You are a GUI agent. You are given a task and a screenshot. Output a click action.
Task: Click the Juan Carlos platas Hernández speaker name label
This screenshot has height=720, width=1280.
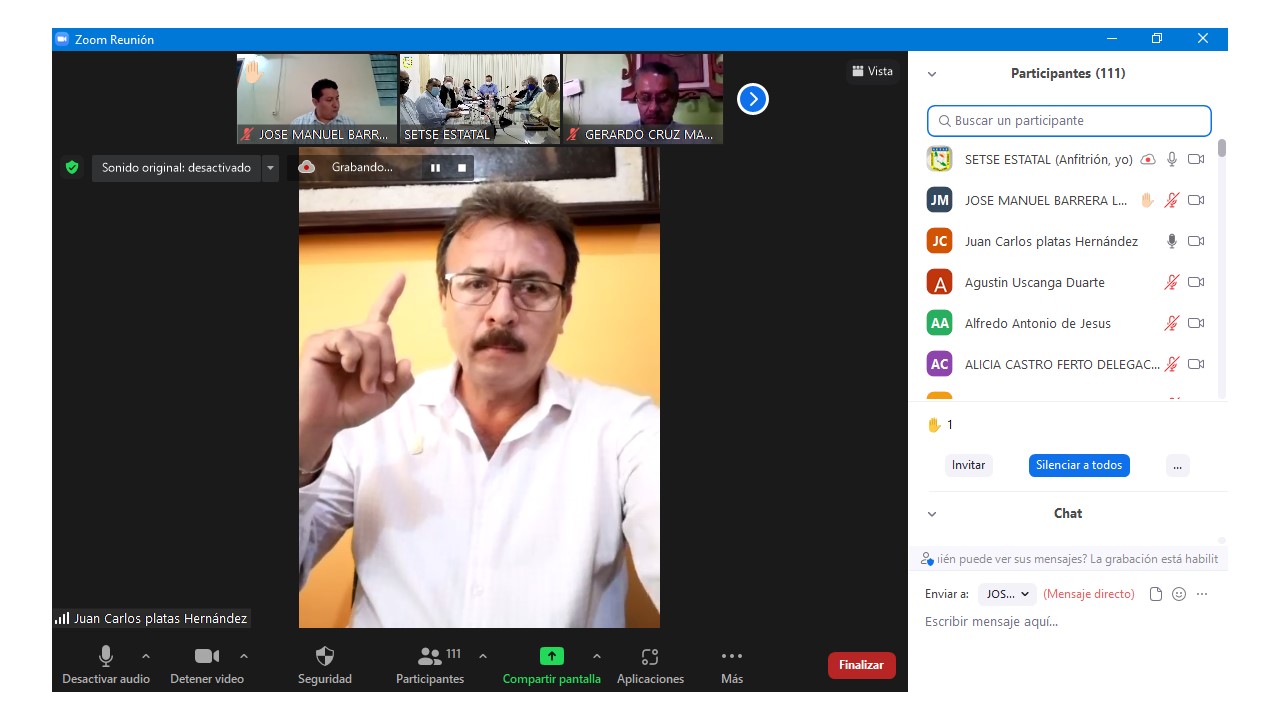point(160,619)
